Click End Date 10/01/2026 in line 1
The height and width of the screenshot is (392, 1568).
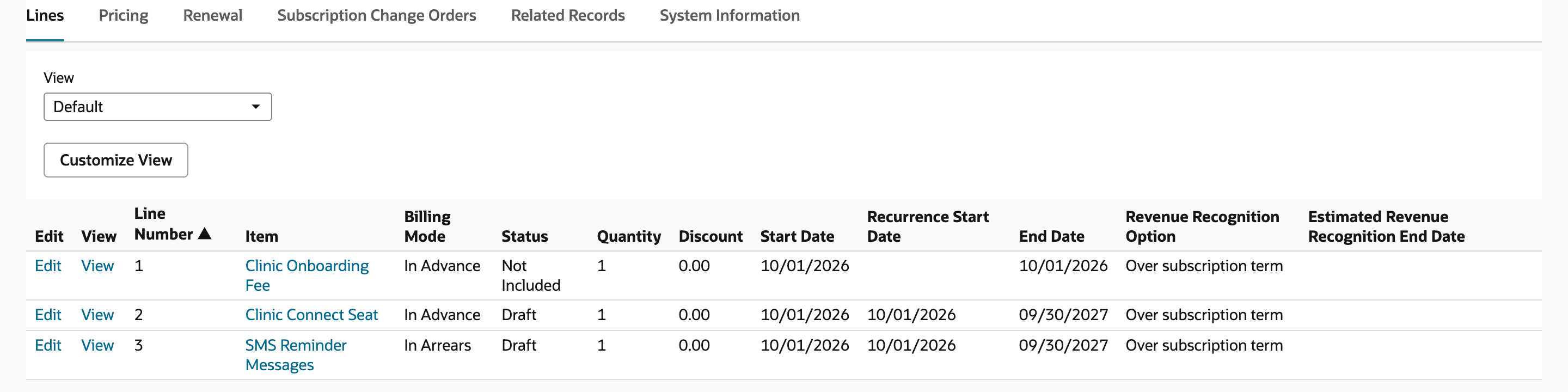[1063, 266]
